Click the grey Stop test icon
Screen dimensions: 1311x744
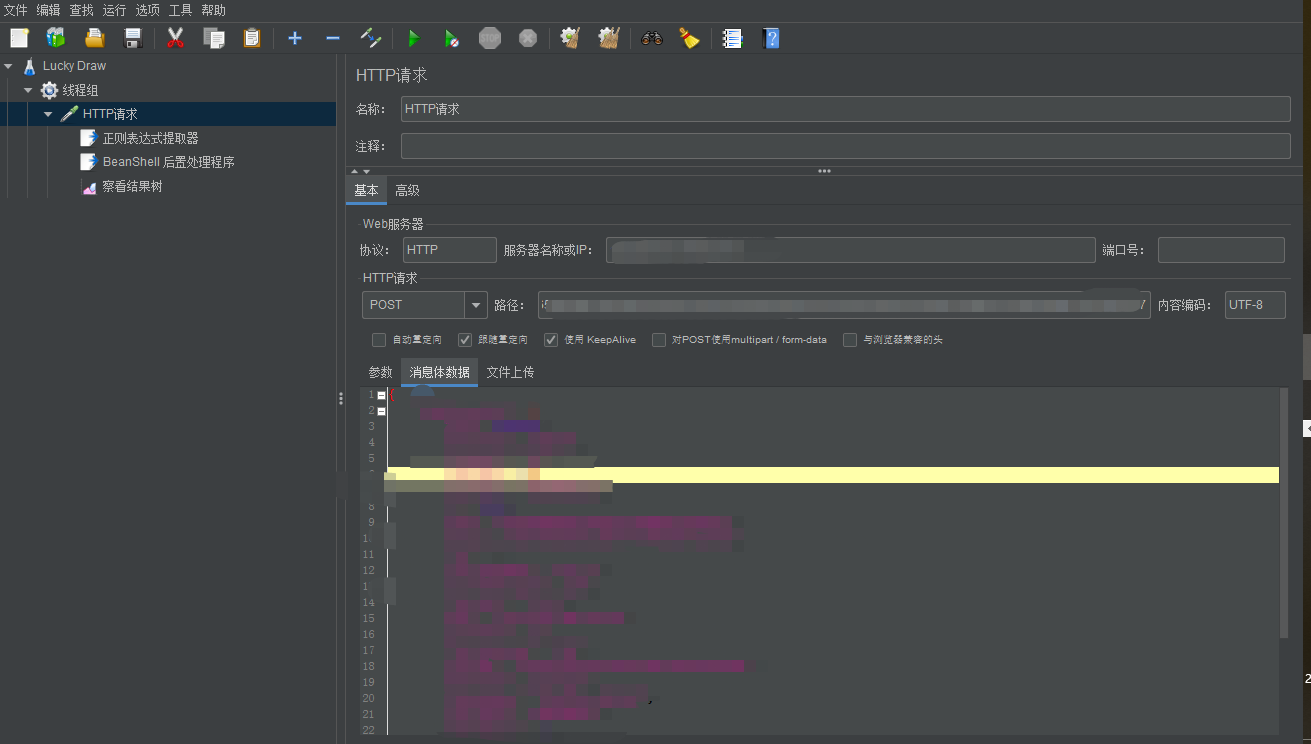coord(489,38)
